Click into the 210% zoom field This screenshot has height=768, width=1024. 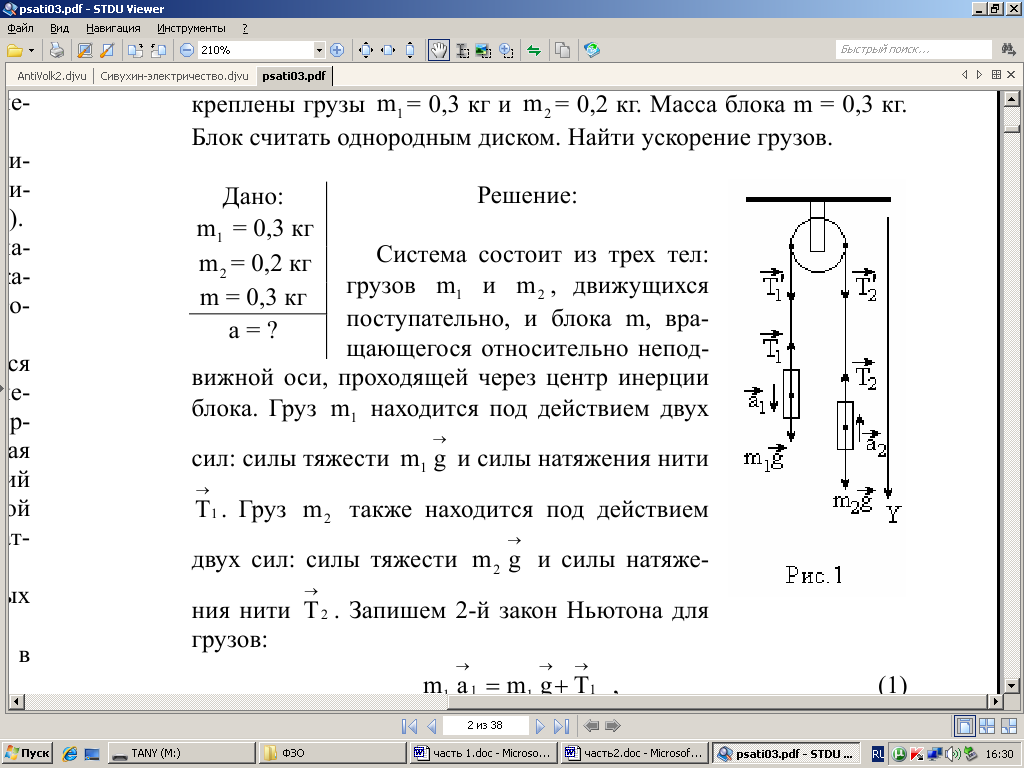(255, 50)
